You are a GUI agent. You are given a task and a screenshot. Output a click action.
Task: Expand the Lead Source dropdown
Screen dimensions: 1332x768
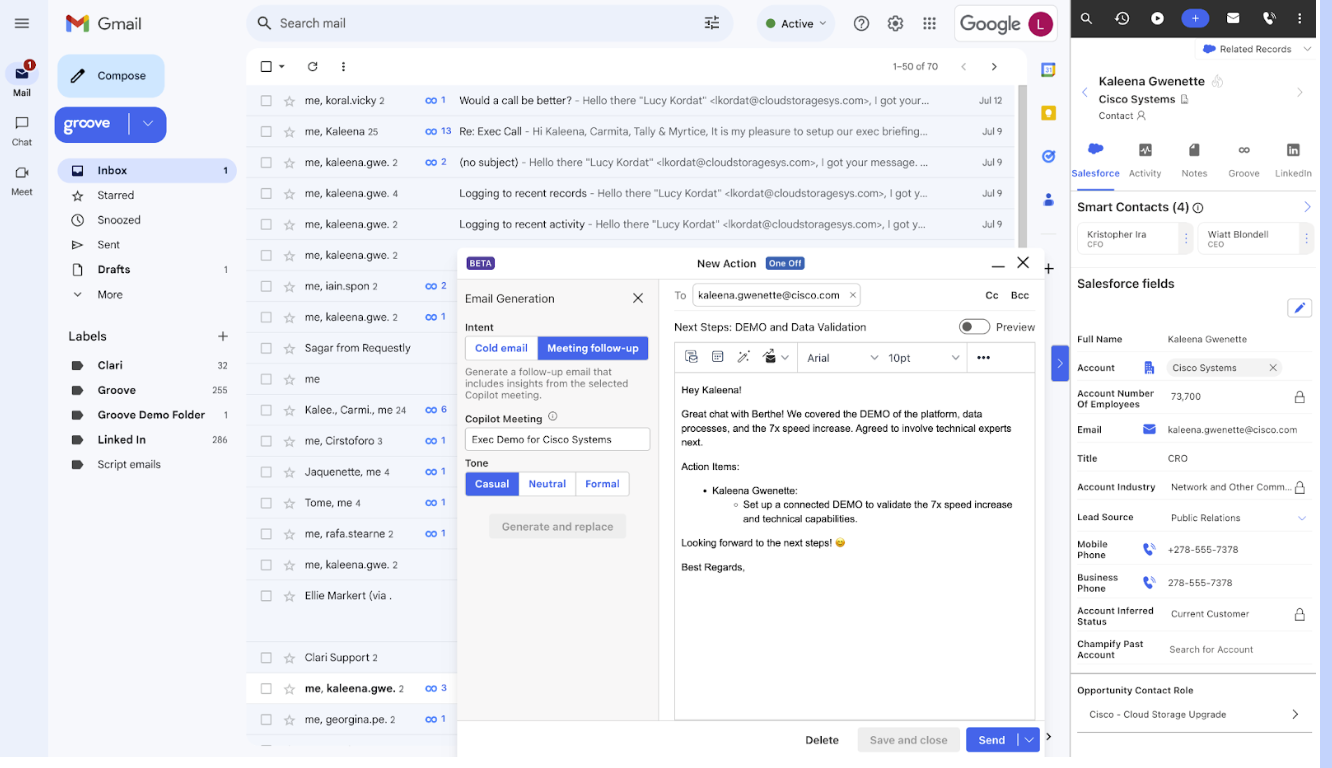(1301, 518)
